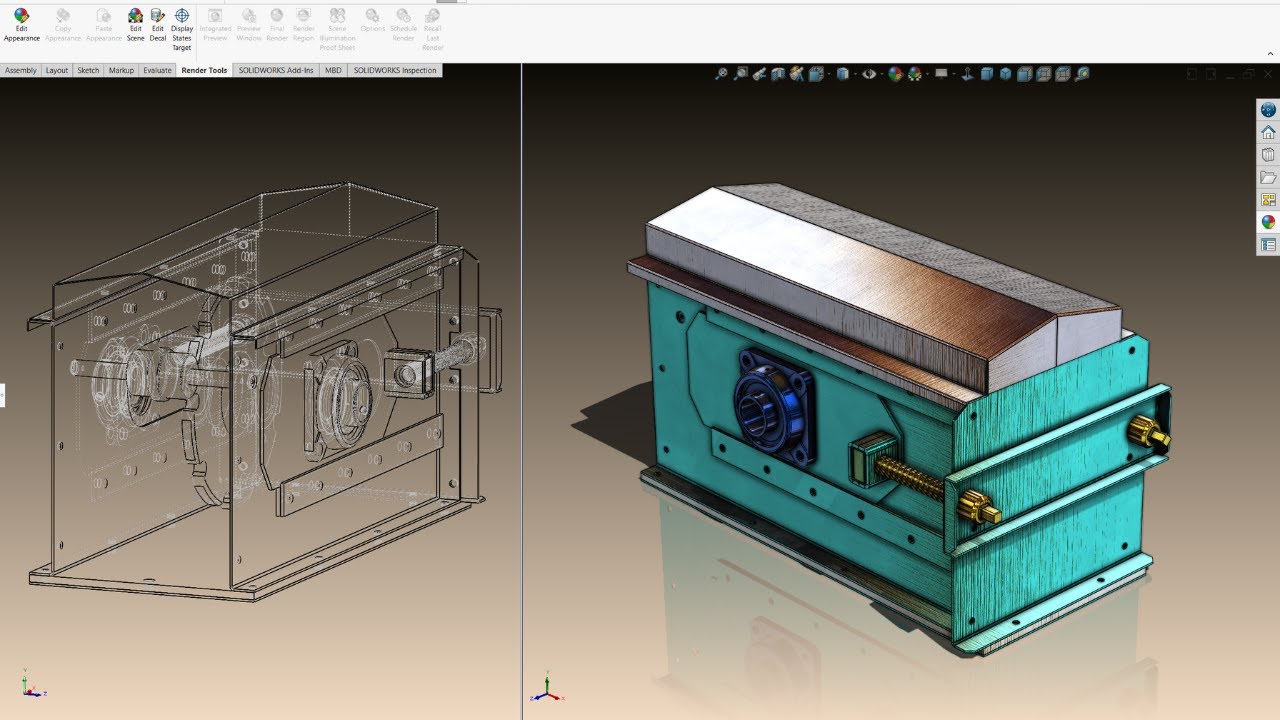Switch to the Sketch tab
1280x720 pixels.
pos(88,71)
